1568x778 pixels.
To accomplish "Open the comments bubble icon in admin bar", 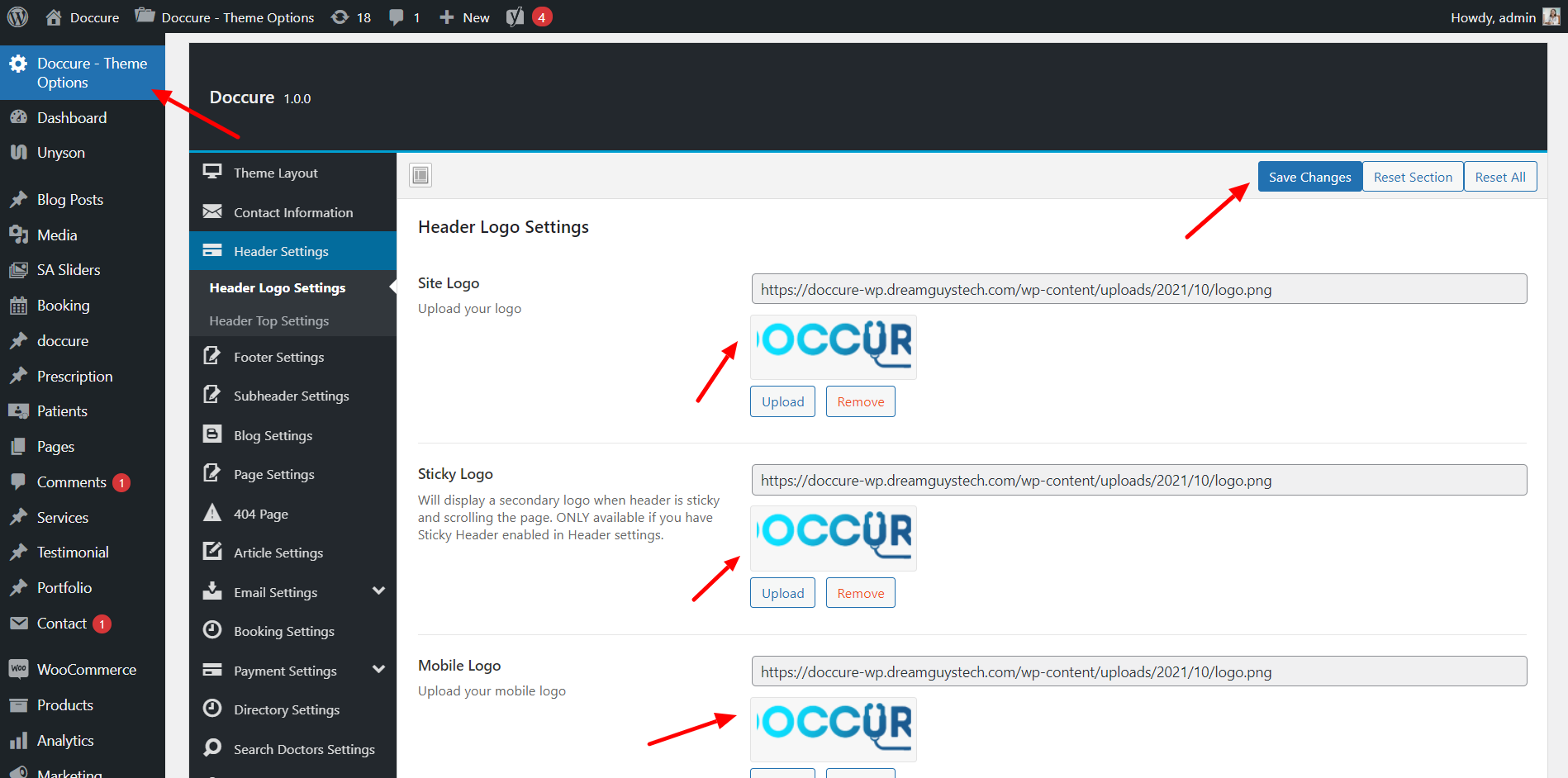I will click(x=397, y=17).
